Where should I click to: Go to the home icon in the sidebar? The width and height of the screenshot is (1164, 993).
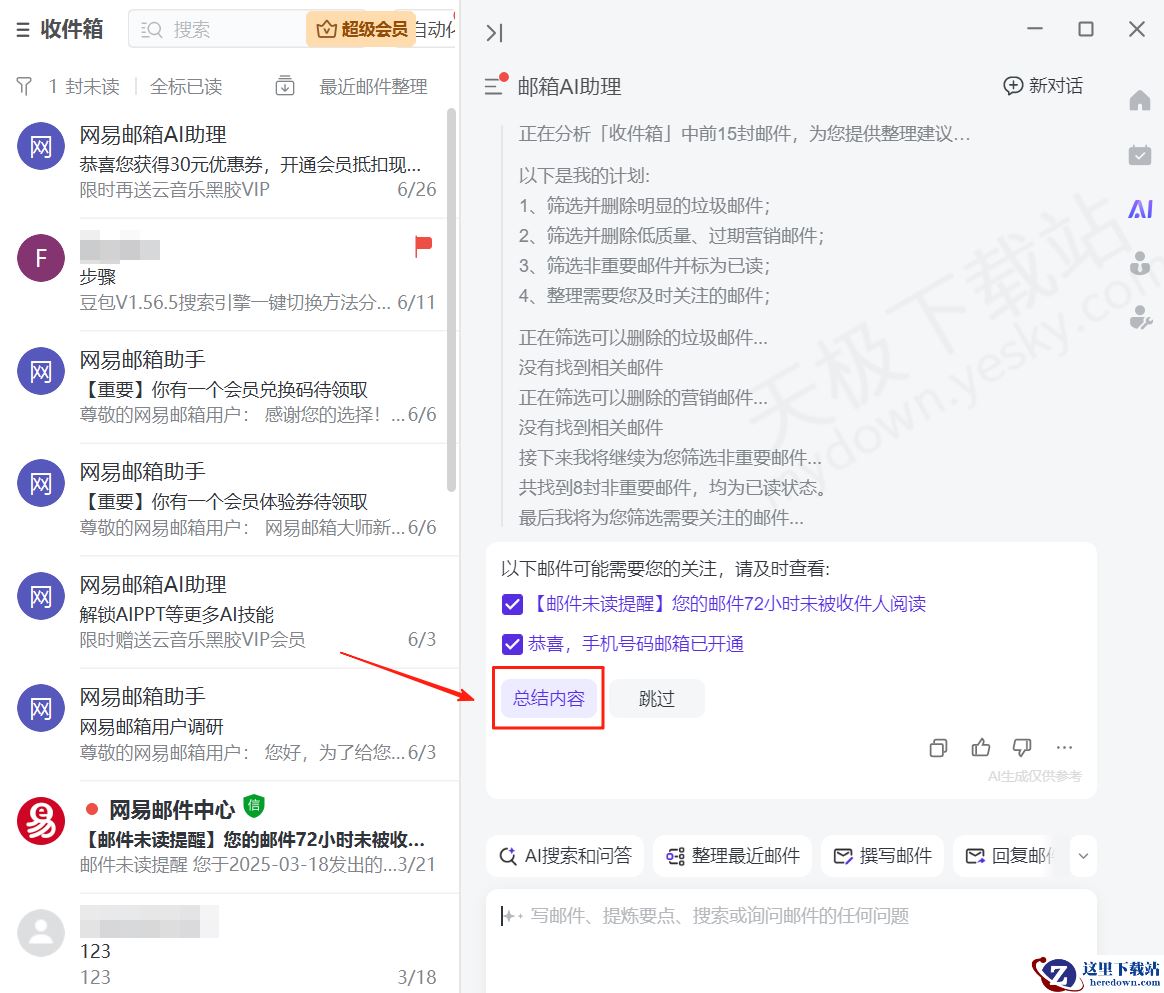(1140, 99)
